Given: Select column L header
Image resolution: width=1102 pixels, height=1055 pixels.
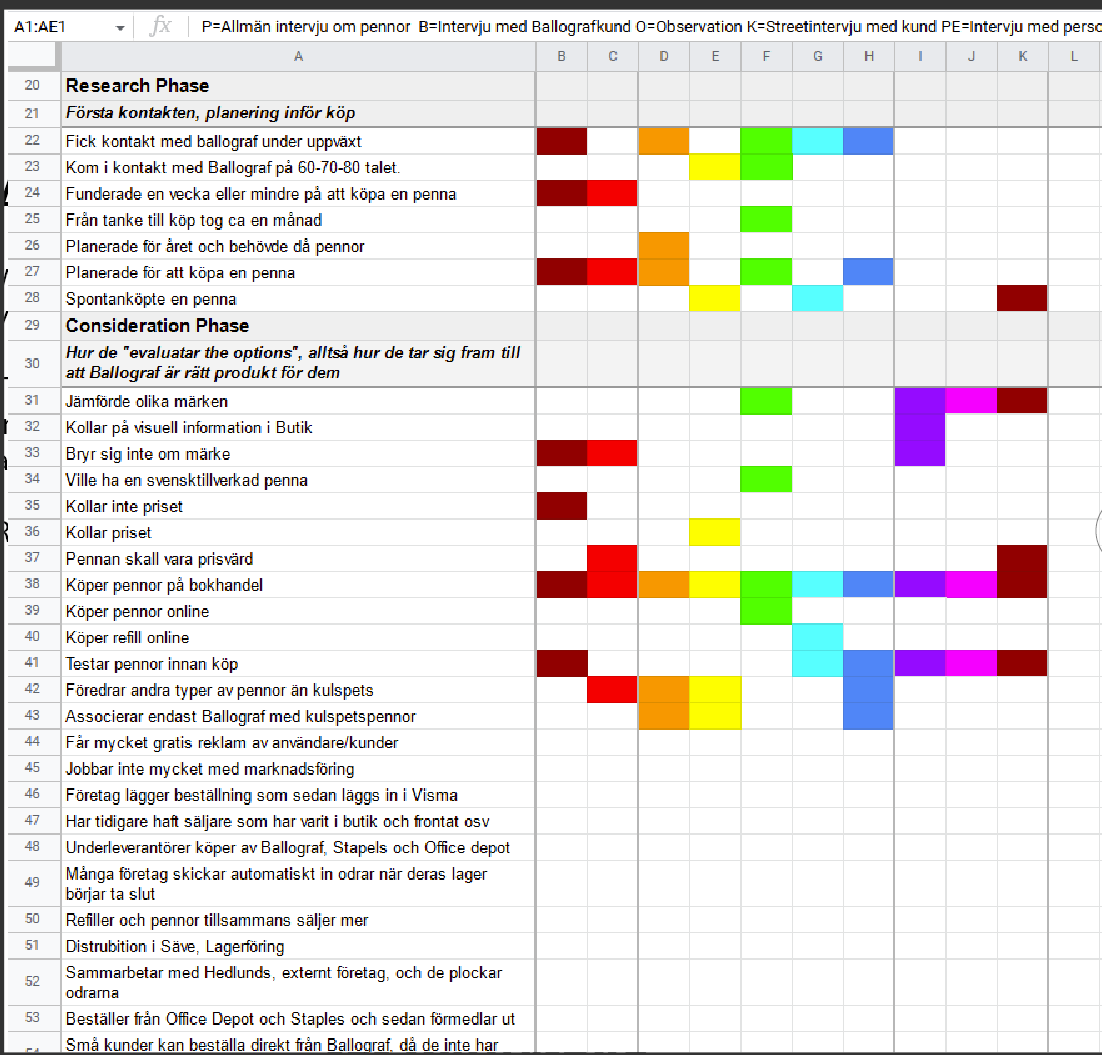Looking at the screenshot, I should point(1075,56).
